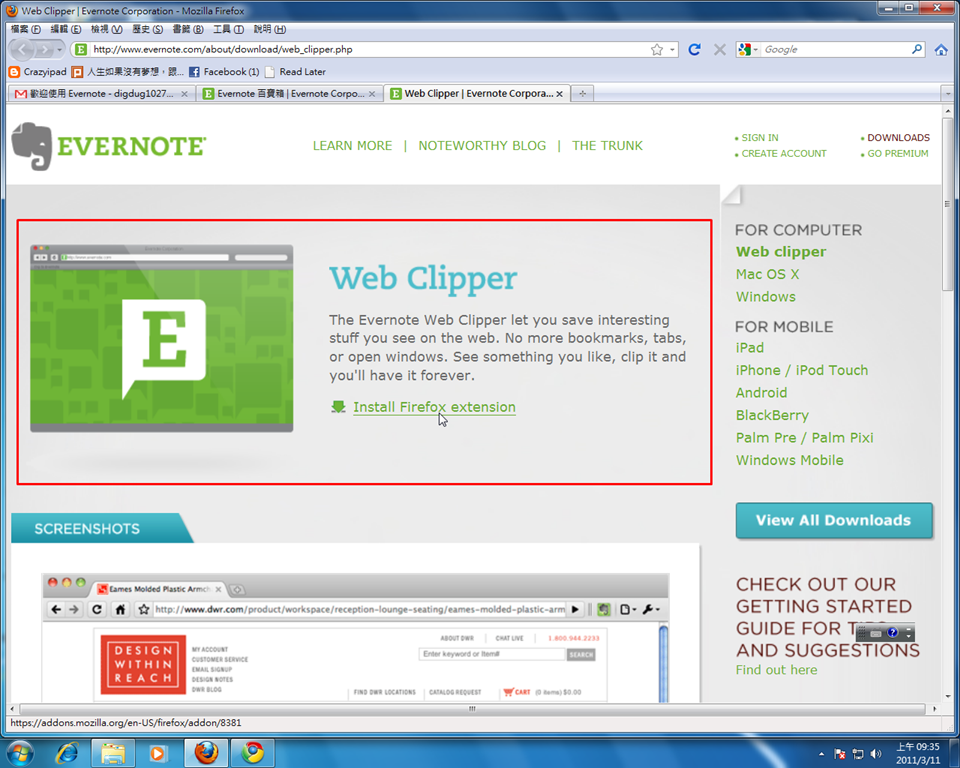
Task: Select Web clipper in the sidebar
Action: [x=781, y=252]
